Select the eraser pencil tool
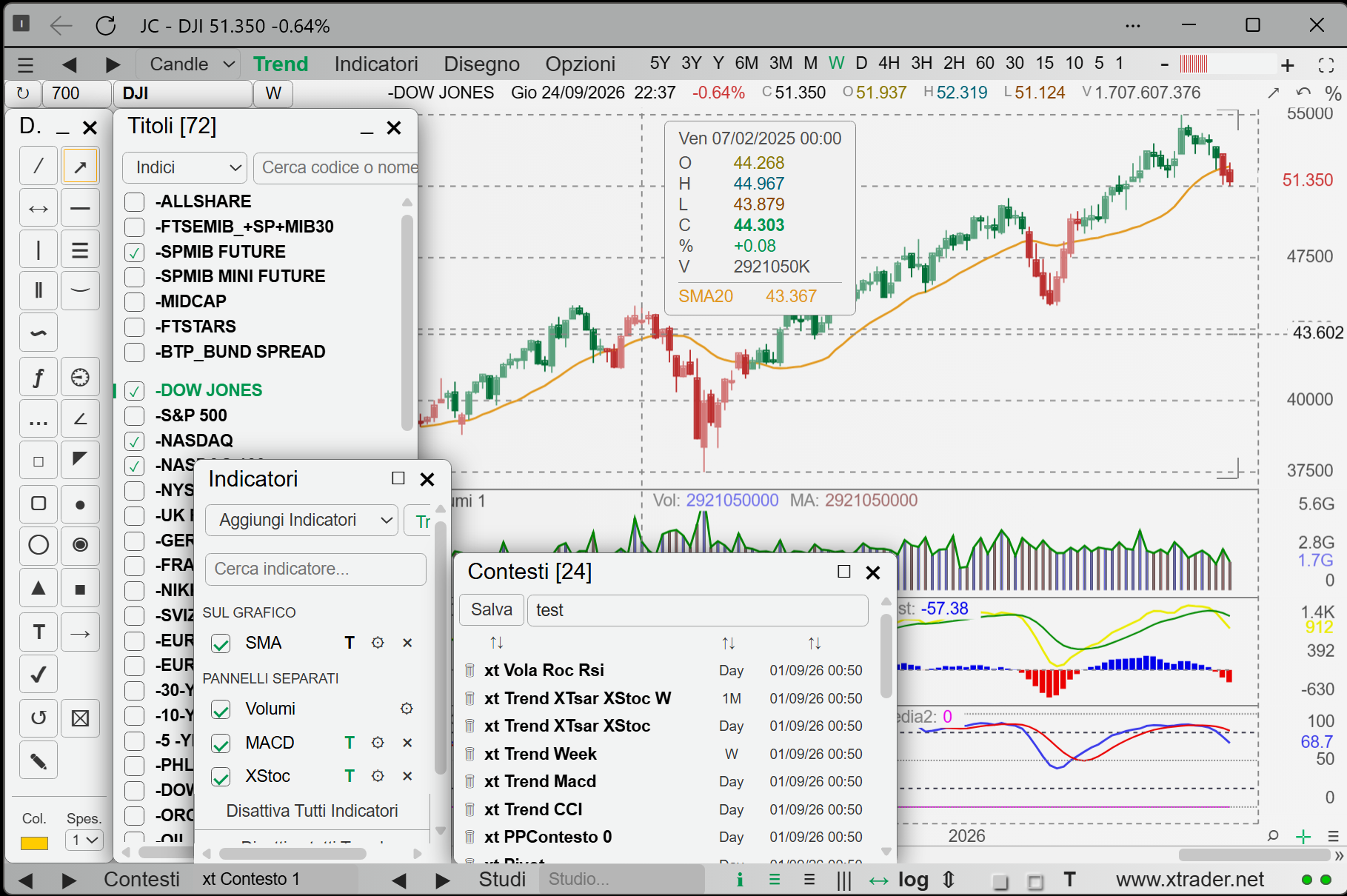Image resolution: width=1347 pixels, height=896 pixels. click(39, 760)
